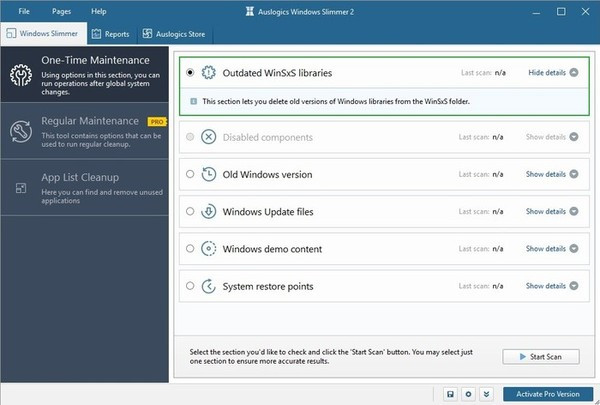This screenshot has width=600, height=405.
Task: Expand details for System restore points
Action: click(x=553, y=286)
